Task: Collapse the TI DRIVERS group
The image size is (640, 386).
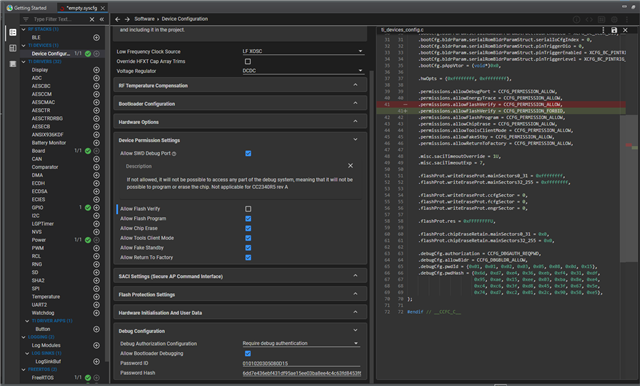Action: (24, 62)
